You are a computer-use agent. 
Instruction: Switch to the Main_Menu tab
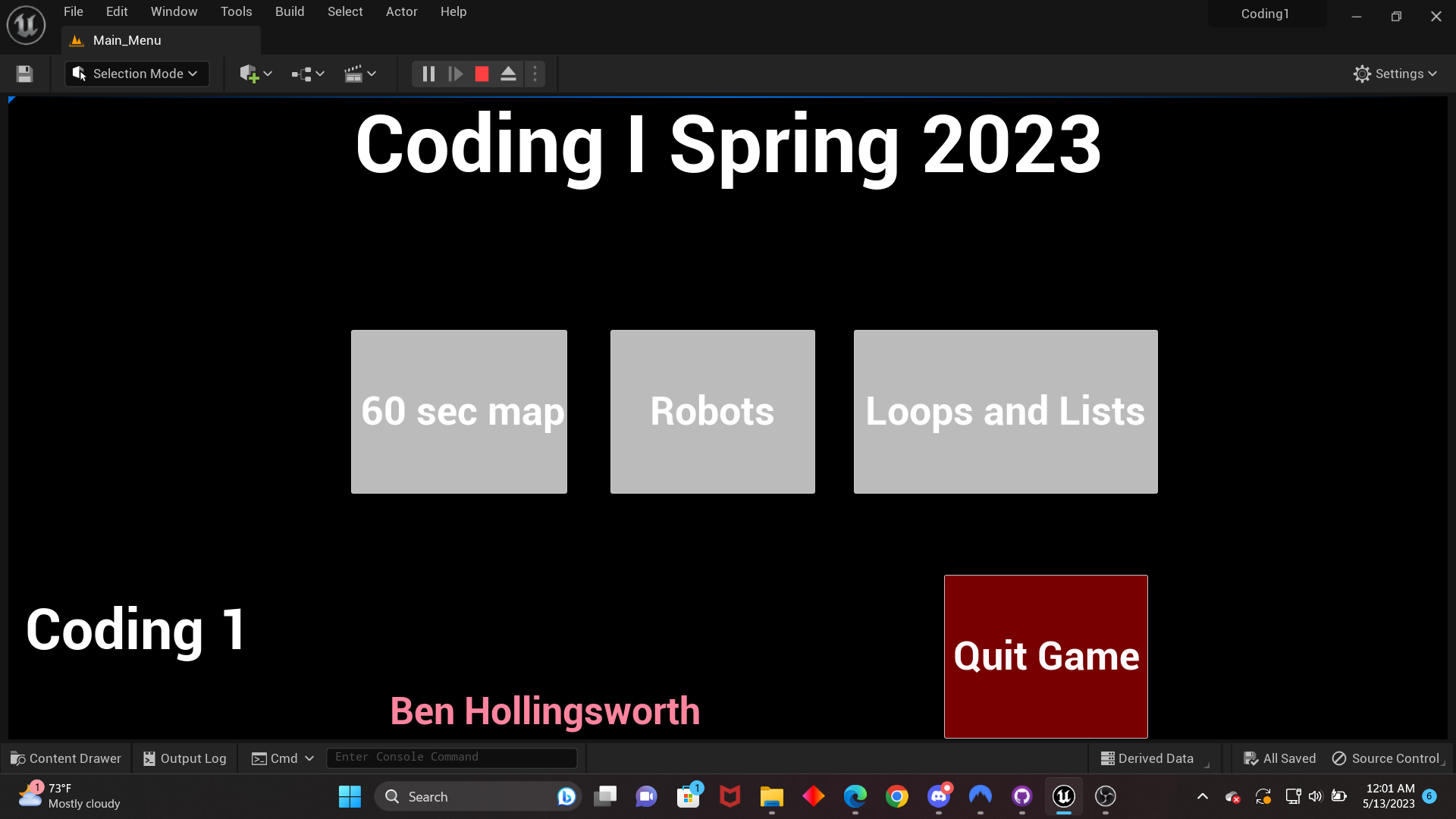tap(126, 40)
